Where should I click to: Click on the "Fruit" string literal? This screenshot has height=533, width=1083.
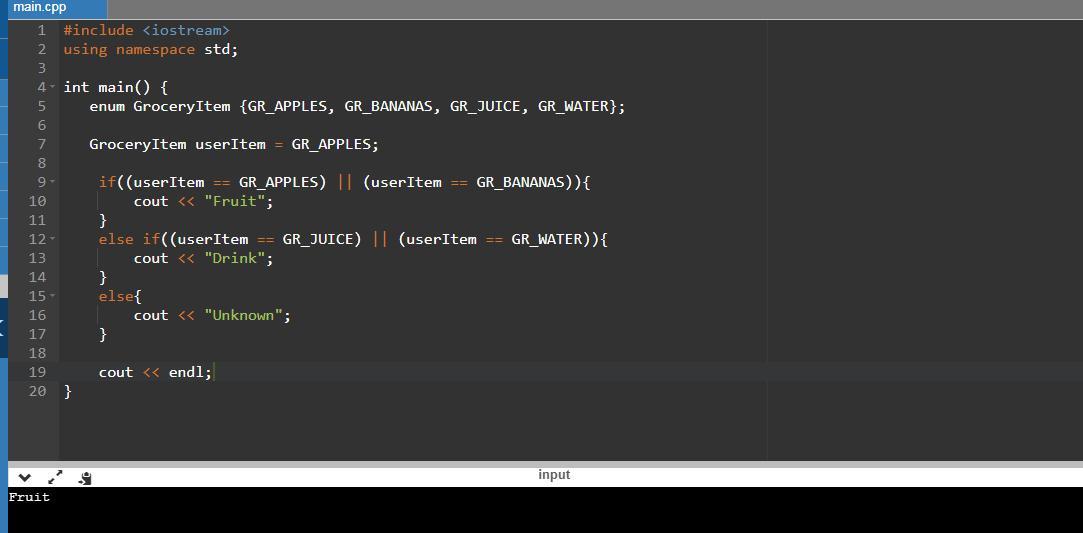pyautogui.click(x=234, y=201)
